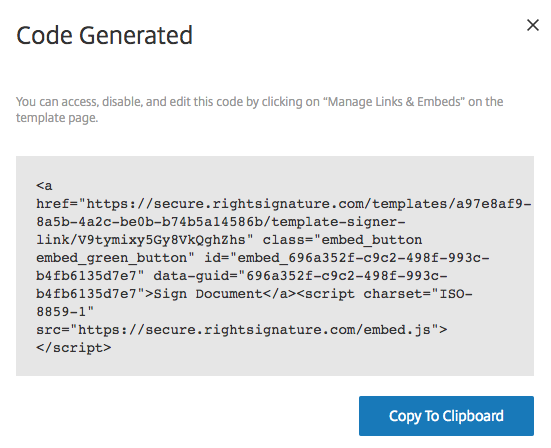
Task: Click the "8859-1" charset line
Action: (x=65, y=312)
